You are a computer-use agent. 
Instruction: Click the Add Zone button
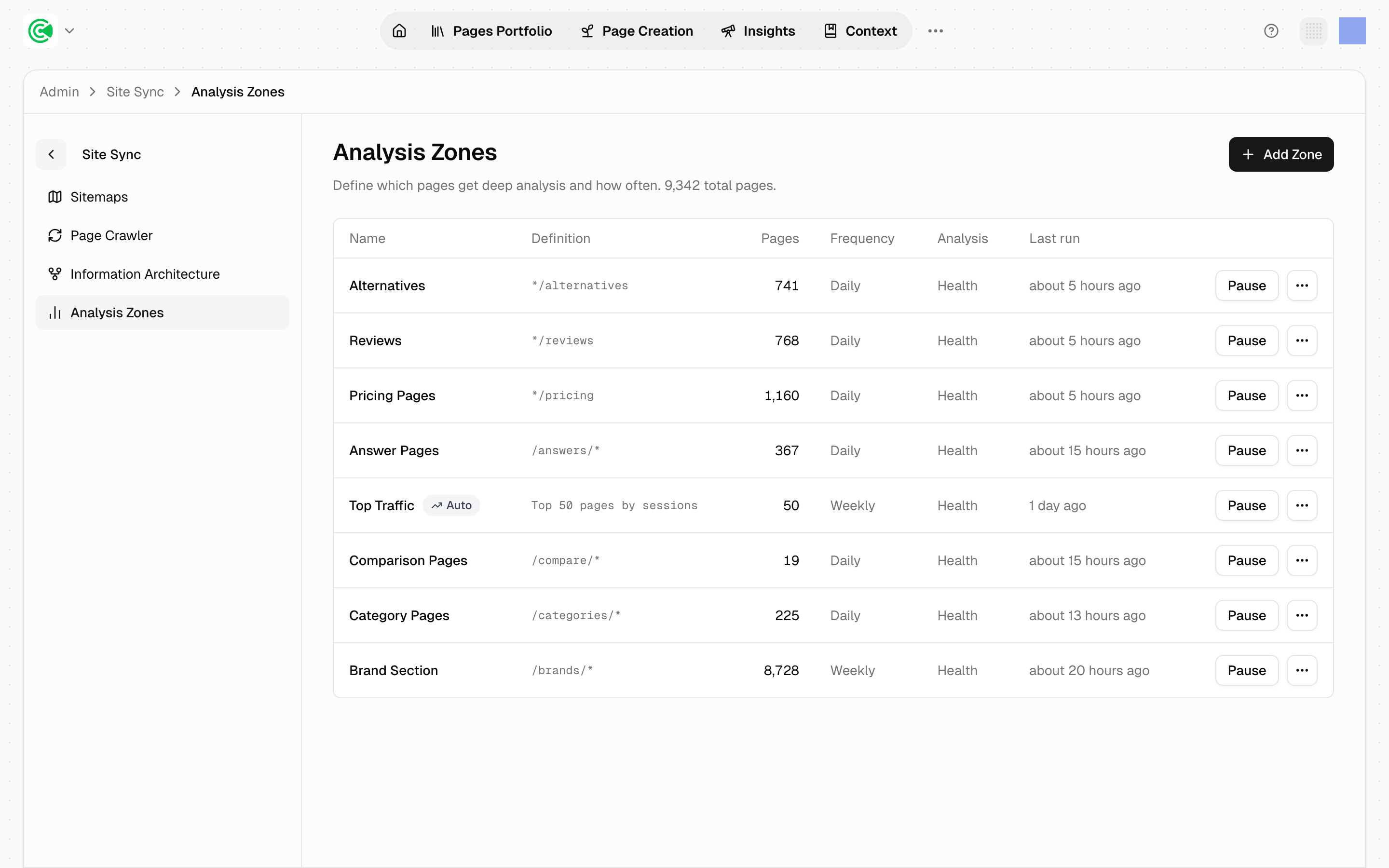point(1280,154)
